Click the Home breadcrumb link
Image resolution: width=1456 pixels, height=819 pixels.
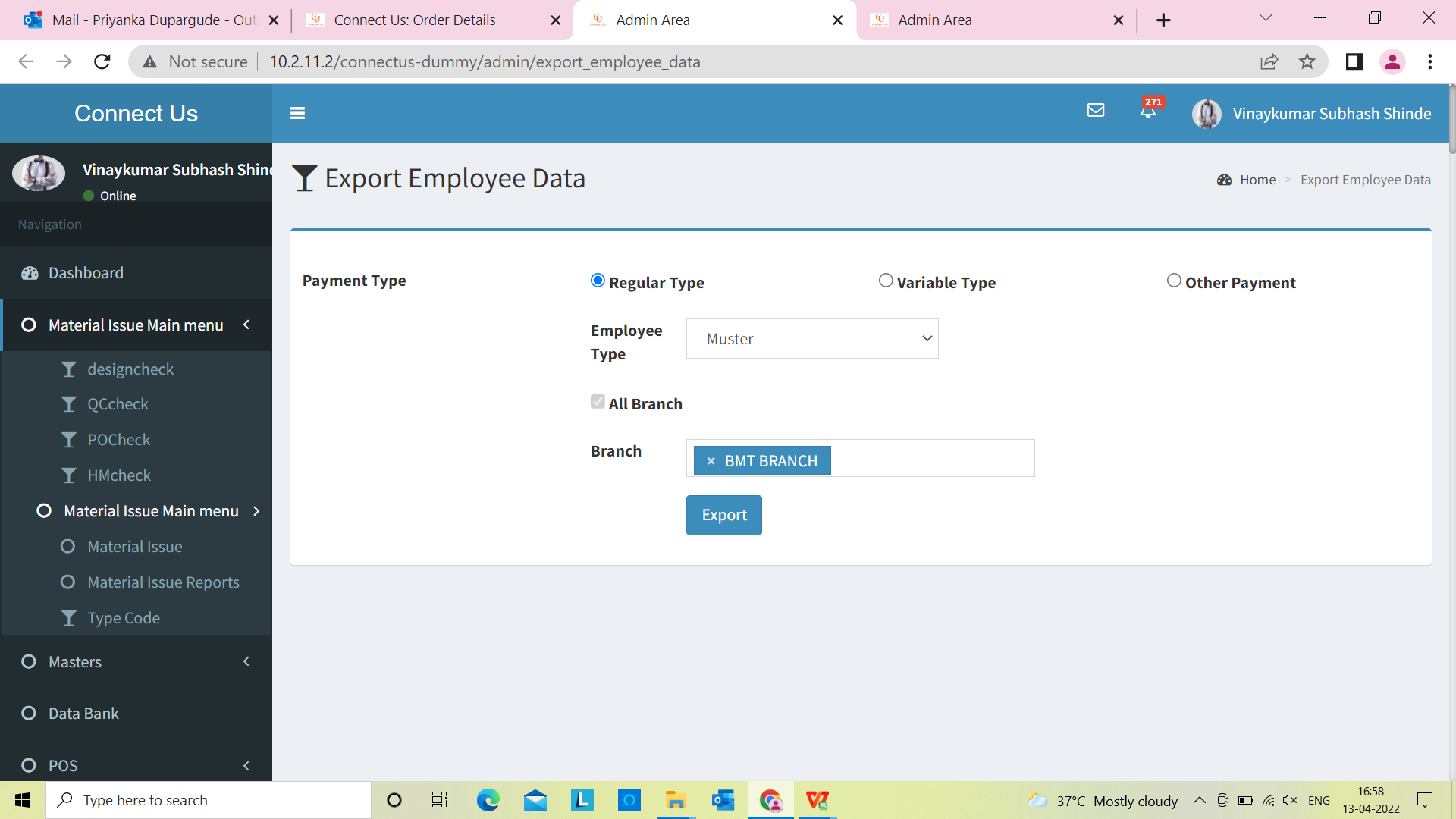coord(1257,180)
